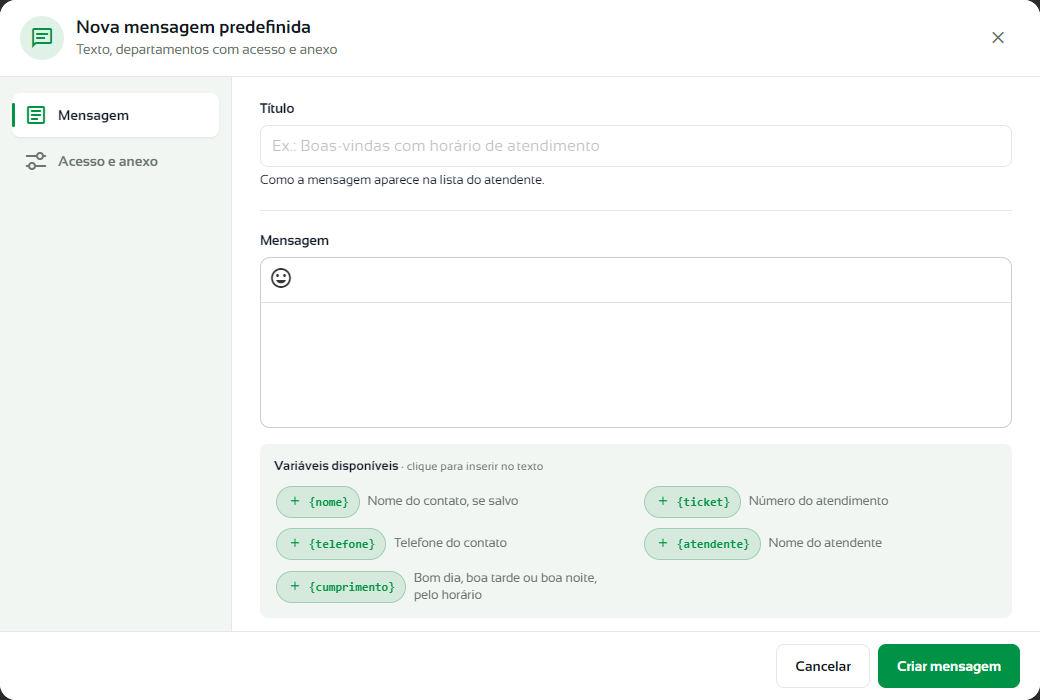Image resolution: width=1040 pixels, height=700 pixels.
Task: Insert the {nome} variable
Action: pyautogui.click(x=318, y=502)
